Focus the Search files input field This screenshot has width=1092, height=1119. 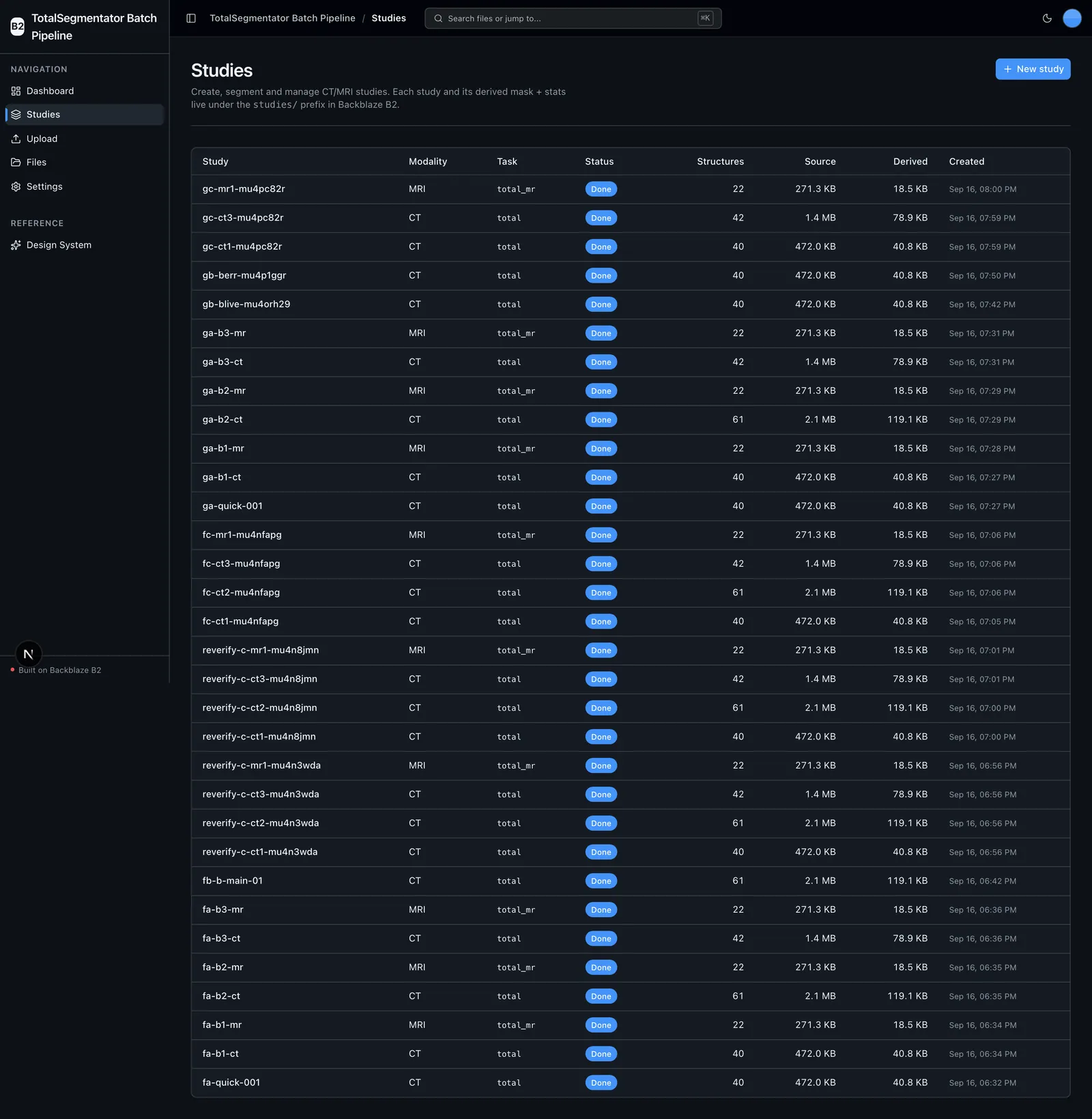pos(573,18)
